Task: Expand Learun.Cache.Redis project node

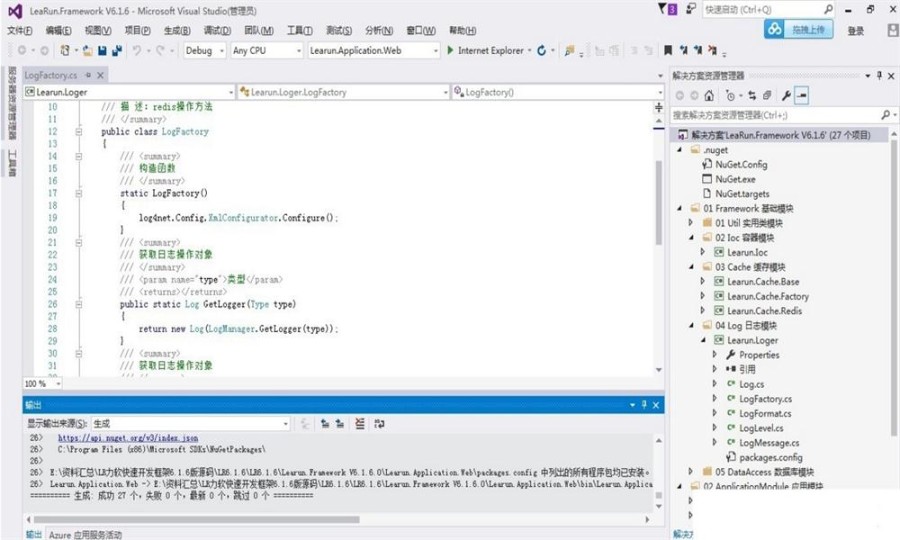Action: [x=703, y=310]
